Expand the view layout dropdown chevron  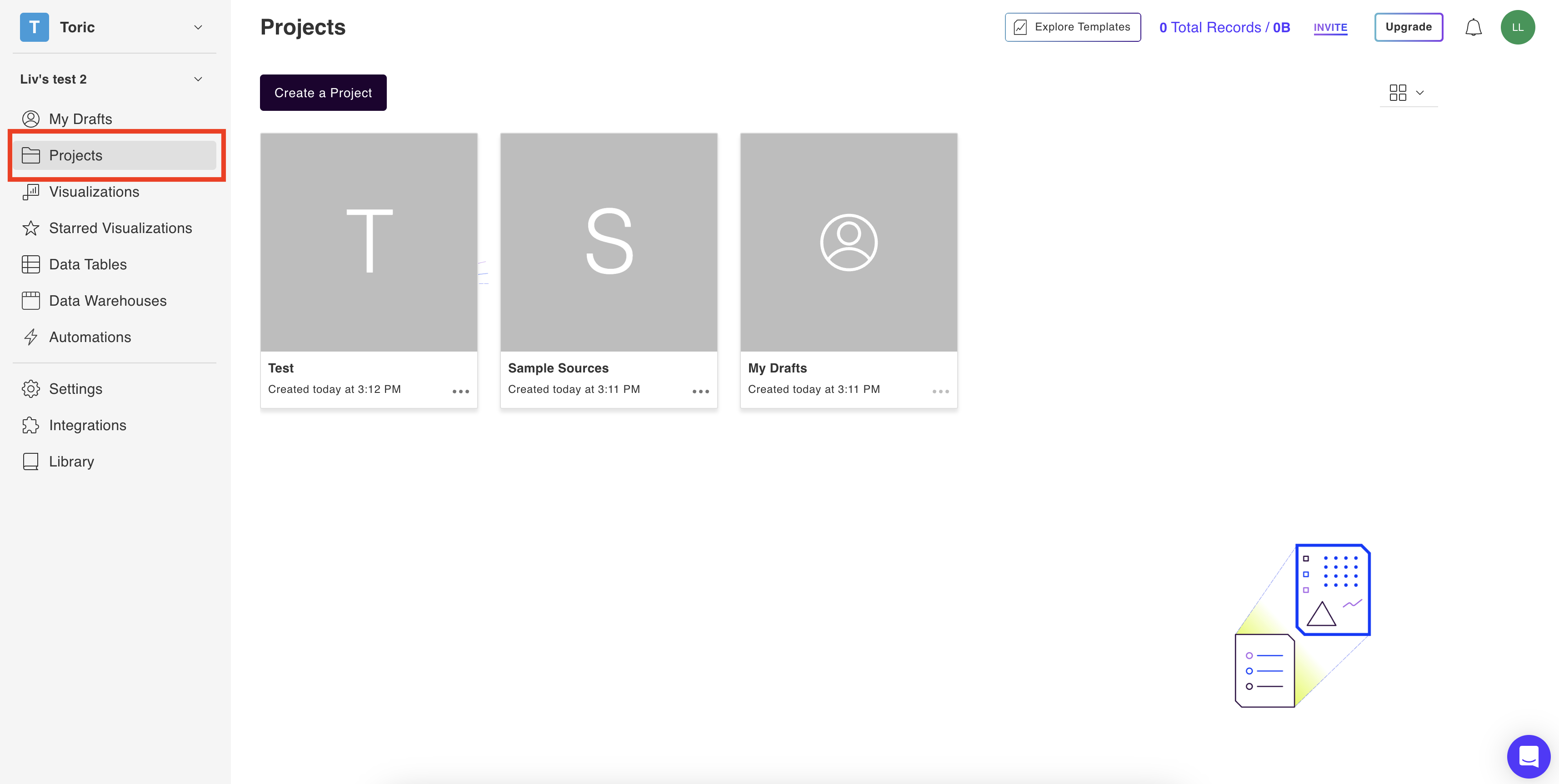click(x=1420, y=93)
